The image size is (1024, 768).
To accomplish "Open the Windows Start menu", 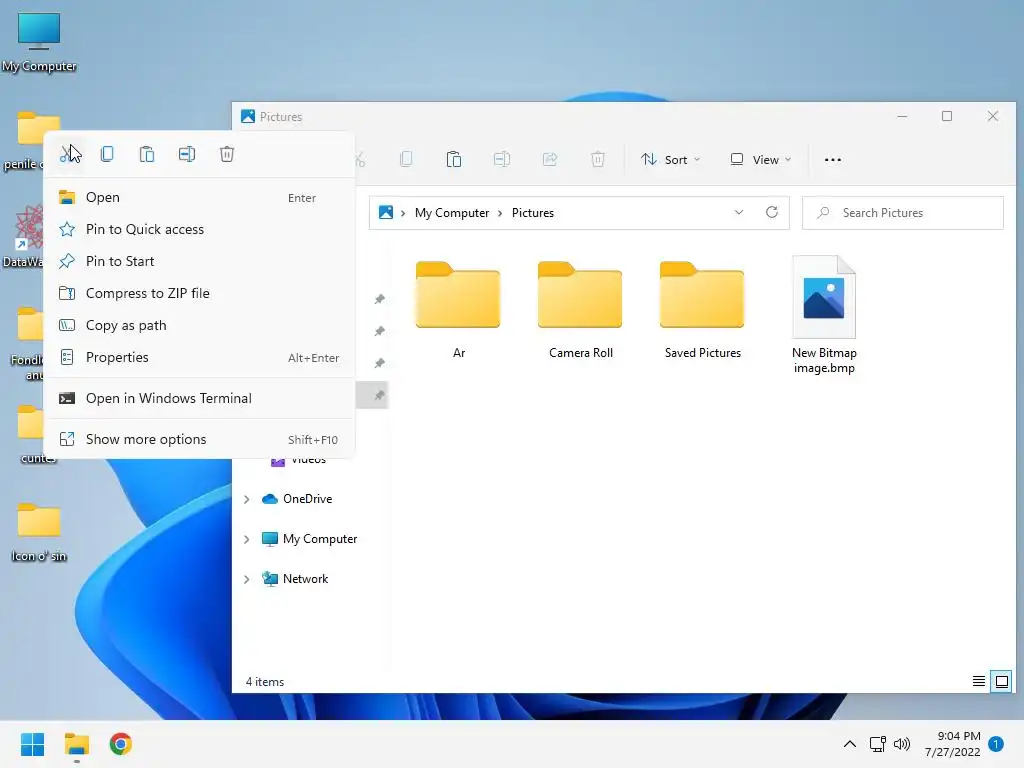I will 32,744.
